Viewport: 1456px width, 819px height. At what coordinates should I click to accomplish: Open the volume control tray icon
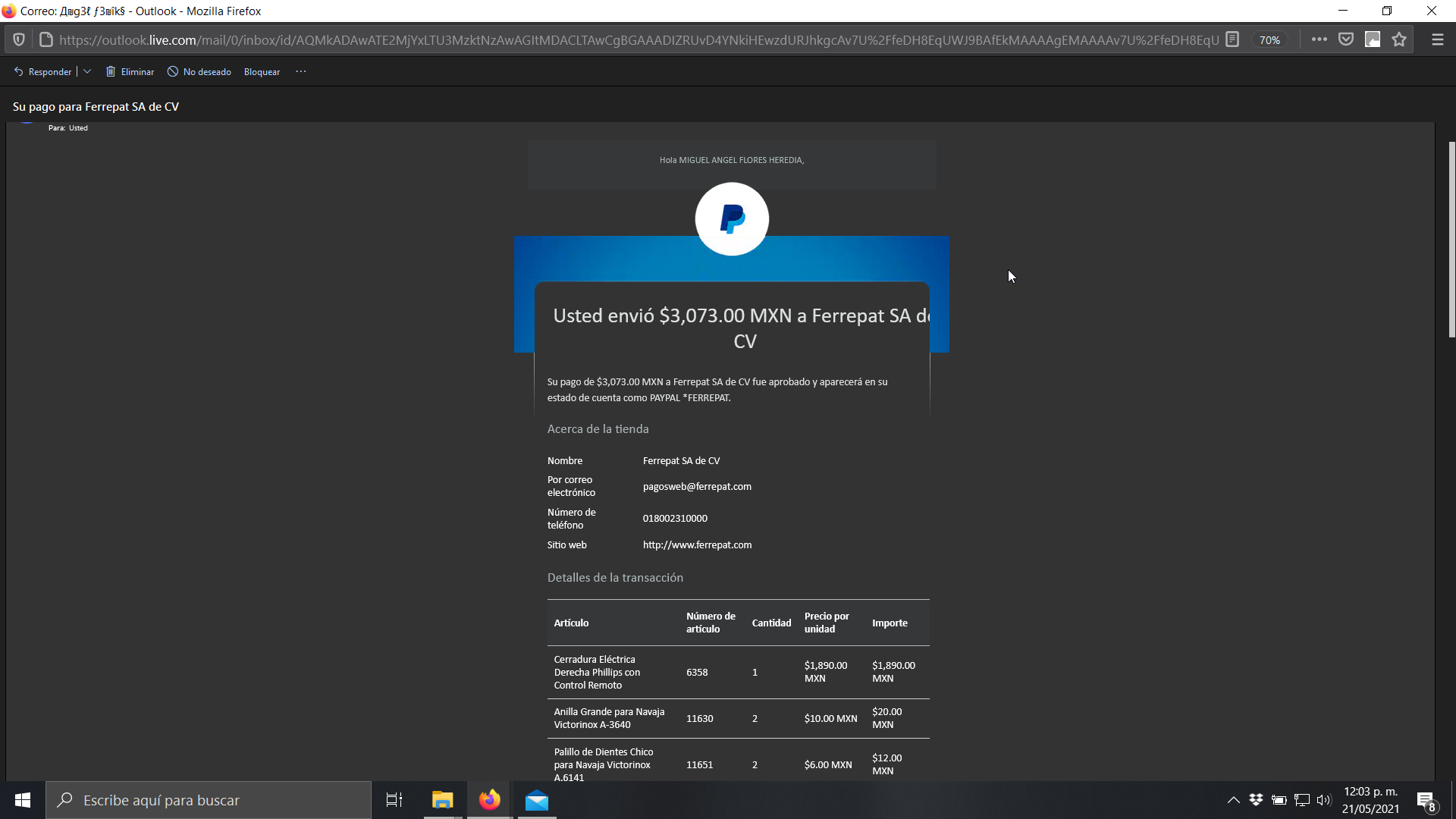tap(1324, 800)
